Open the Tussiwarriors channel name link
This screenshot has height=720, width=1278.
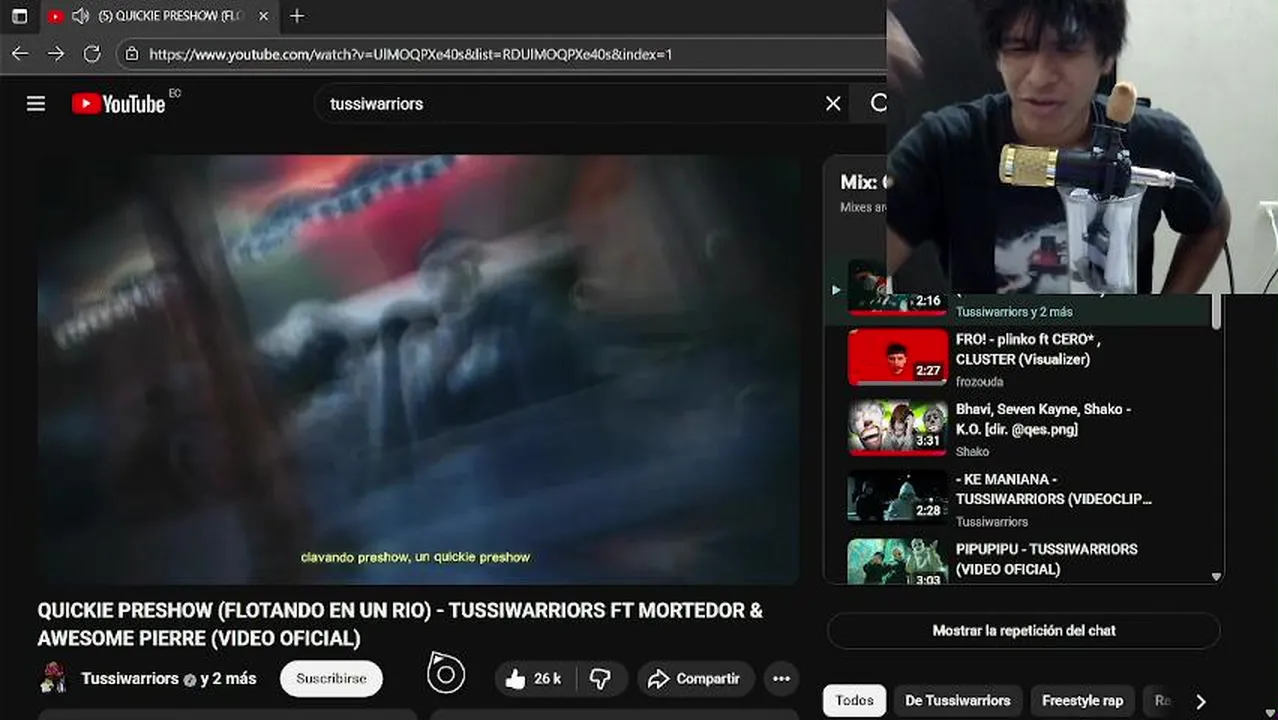point(130,678)
